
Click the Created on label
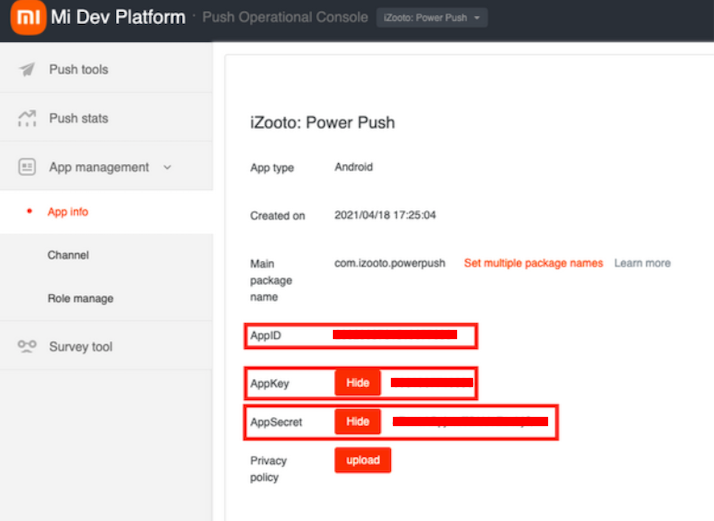click(x=277, y=215)
